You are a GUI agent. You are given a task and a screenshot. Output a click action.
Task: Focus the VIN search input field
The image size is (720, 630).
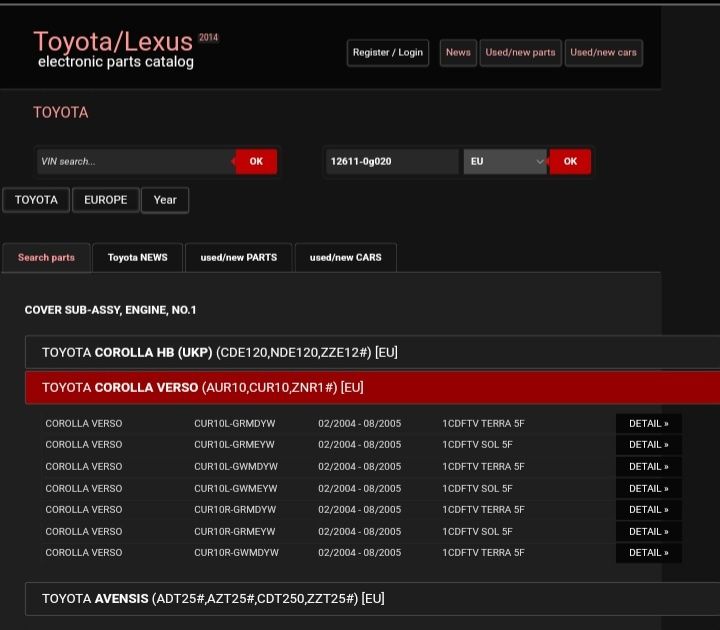[136, 162]
